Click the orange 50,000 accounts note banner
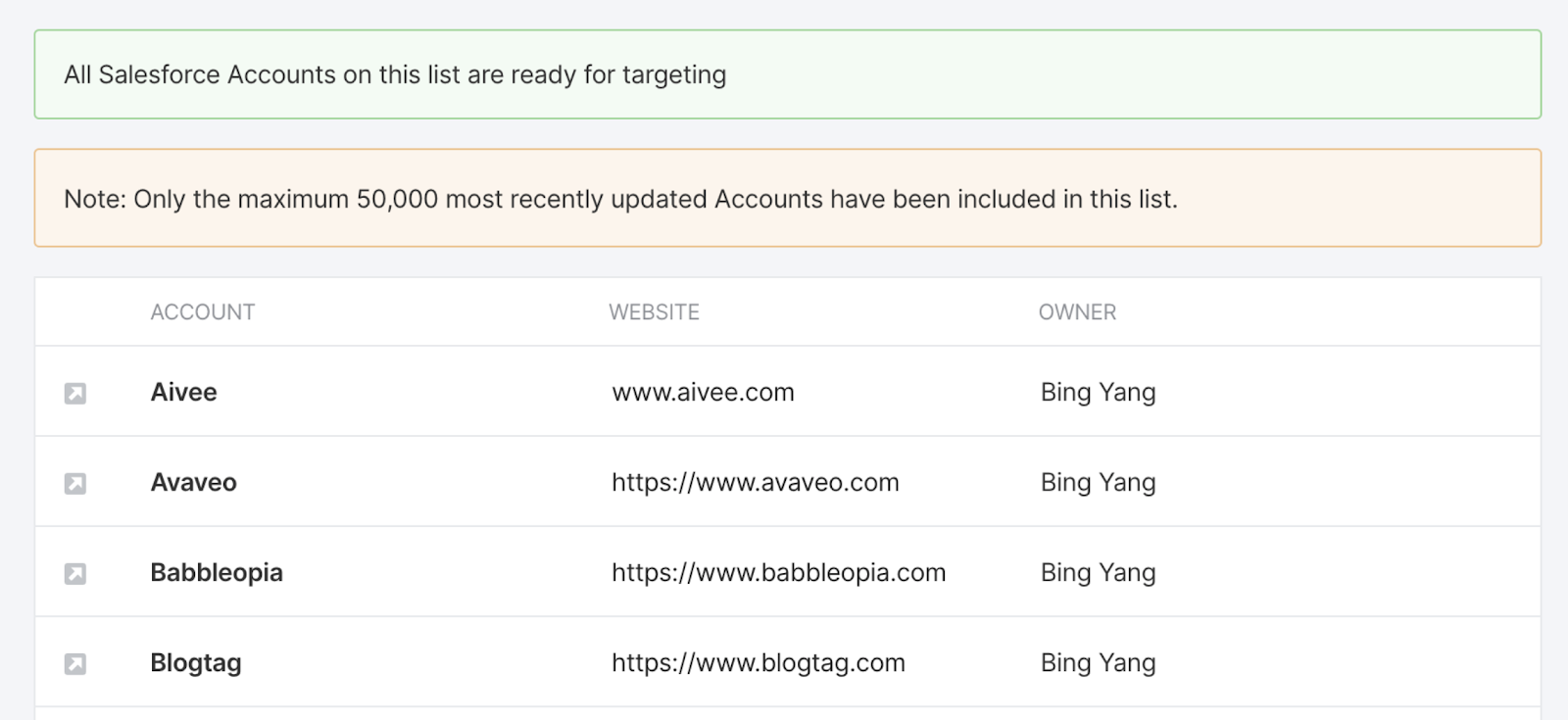Viewport: 1568px width, 720px height. click(x=784, y=198)
